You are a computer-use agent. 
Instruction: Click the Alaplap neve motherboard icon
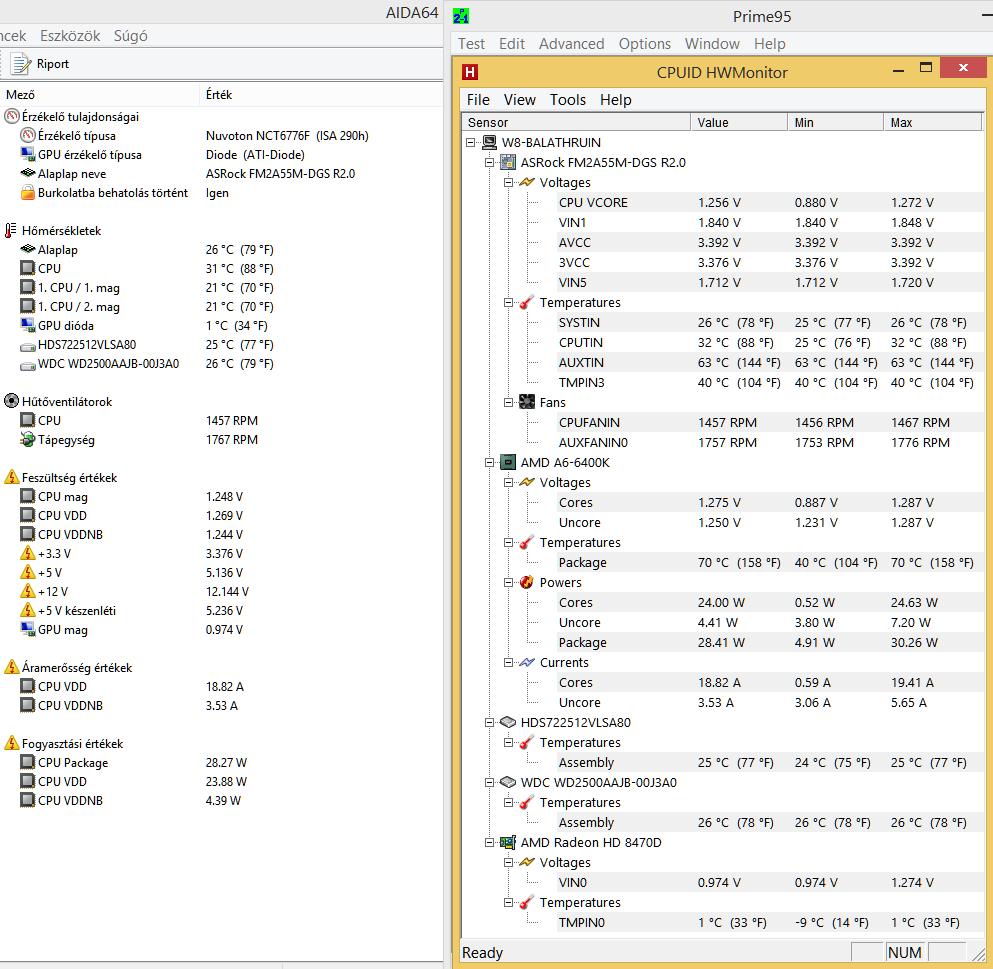pos(27,173)
